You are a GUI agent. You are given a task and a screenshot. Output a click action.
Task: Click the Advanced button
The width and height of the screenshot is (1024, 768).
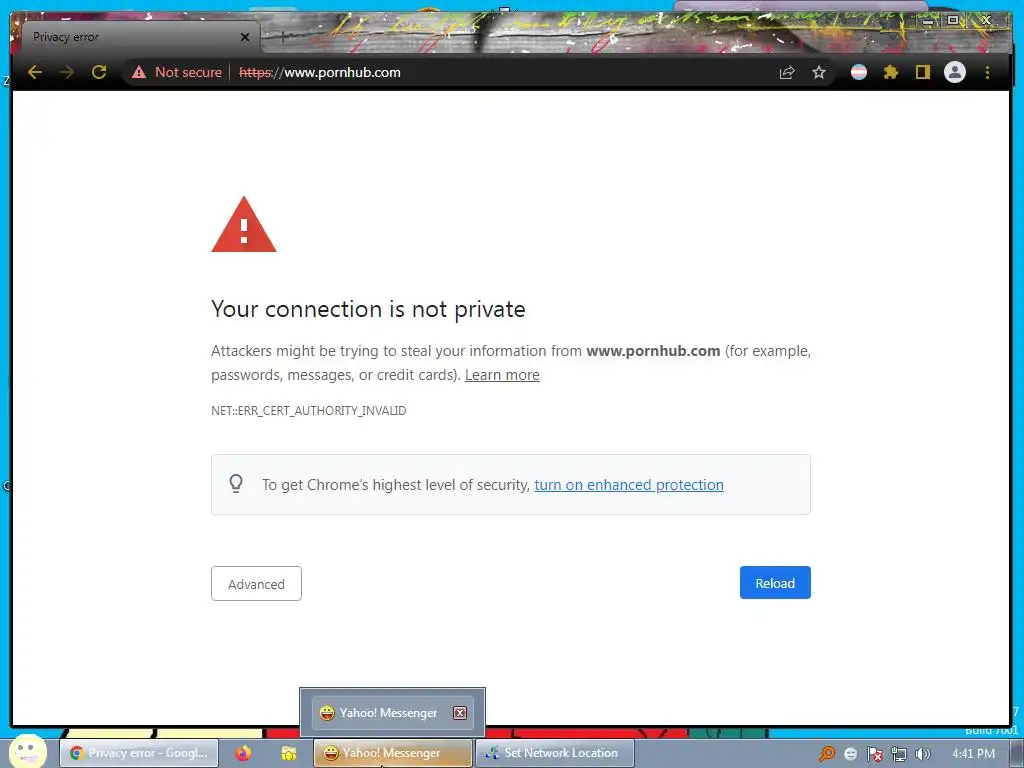(x=256, y=584)
